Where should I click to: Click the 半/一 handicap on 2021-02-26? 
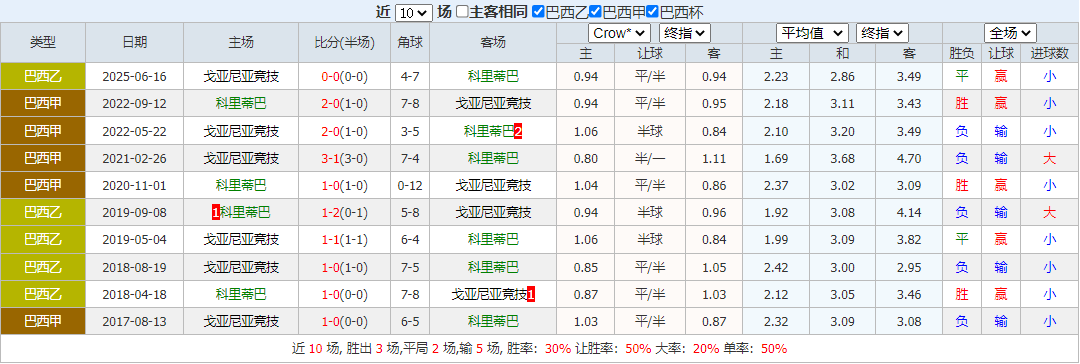coord(650,159)
